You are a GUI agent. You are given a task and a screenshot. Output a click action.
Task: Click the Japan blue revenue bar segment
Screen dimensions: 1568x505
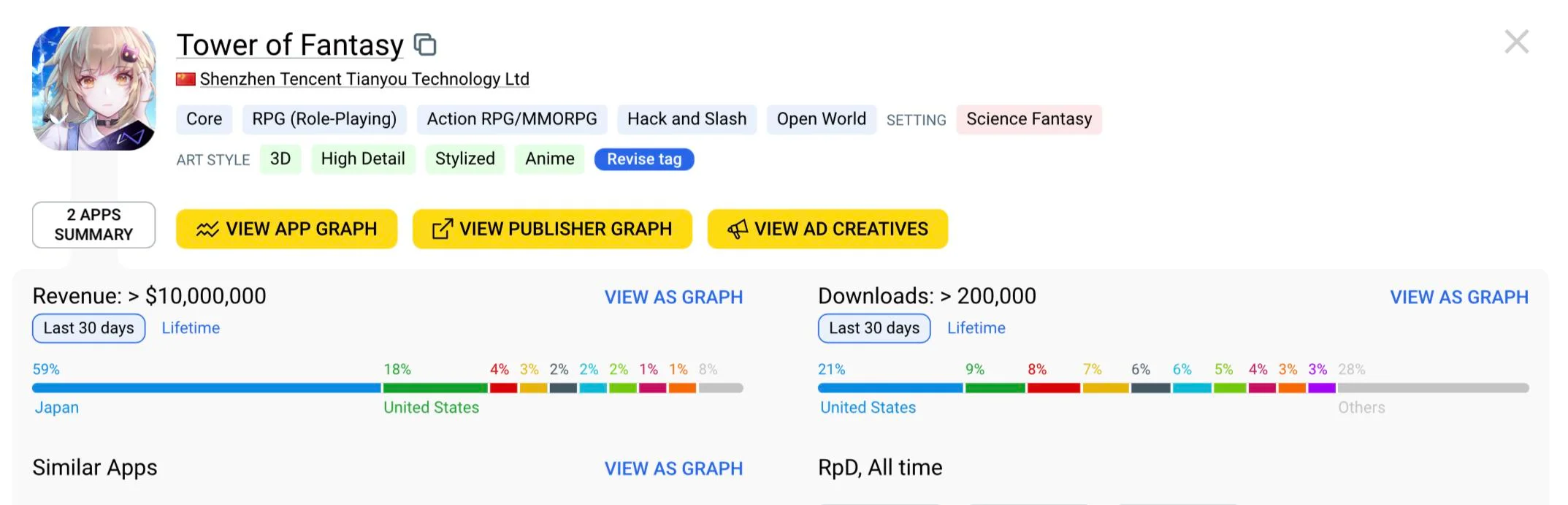tap(207, 388)
